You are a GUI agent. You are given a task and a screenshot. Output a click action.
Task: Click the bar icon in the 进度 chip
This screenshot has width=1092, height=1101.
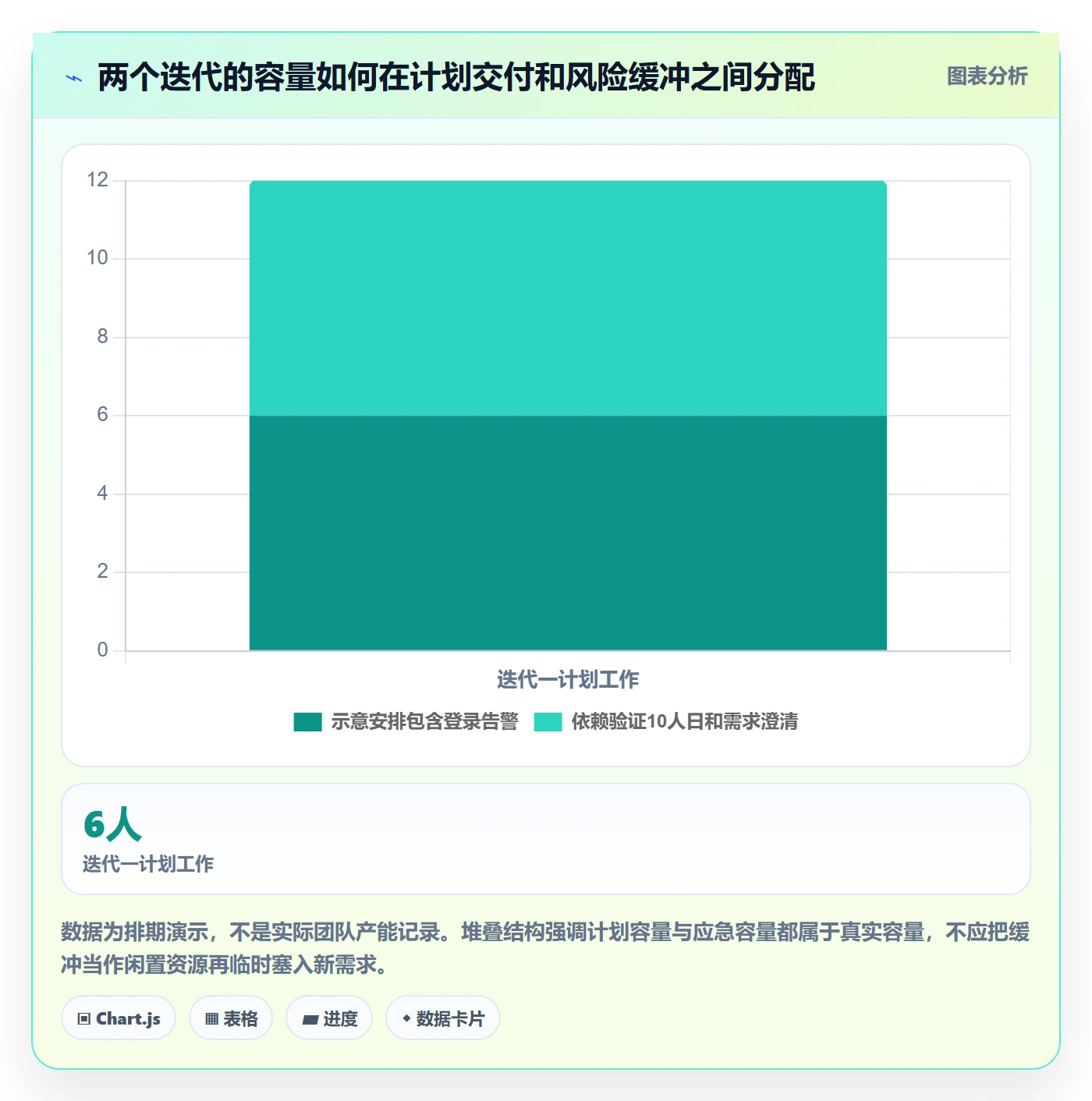310,1019
